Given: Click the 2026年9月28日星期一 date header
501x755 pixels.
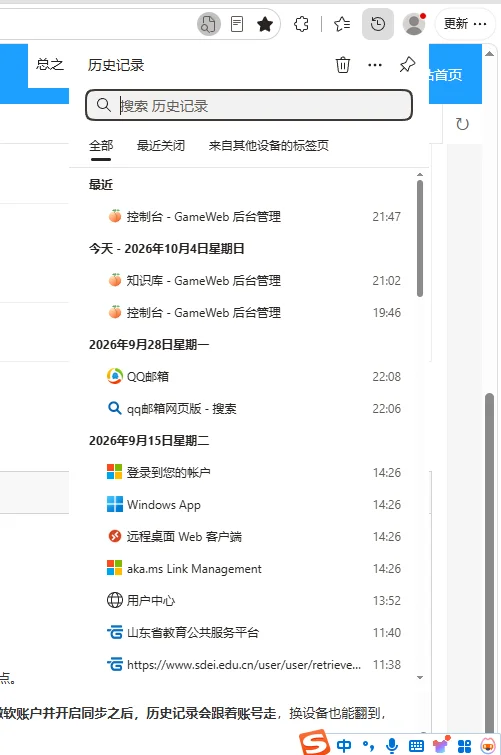Looking at the screenshot, I should (x=149, y=345).
